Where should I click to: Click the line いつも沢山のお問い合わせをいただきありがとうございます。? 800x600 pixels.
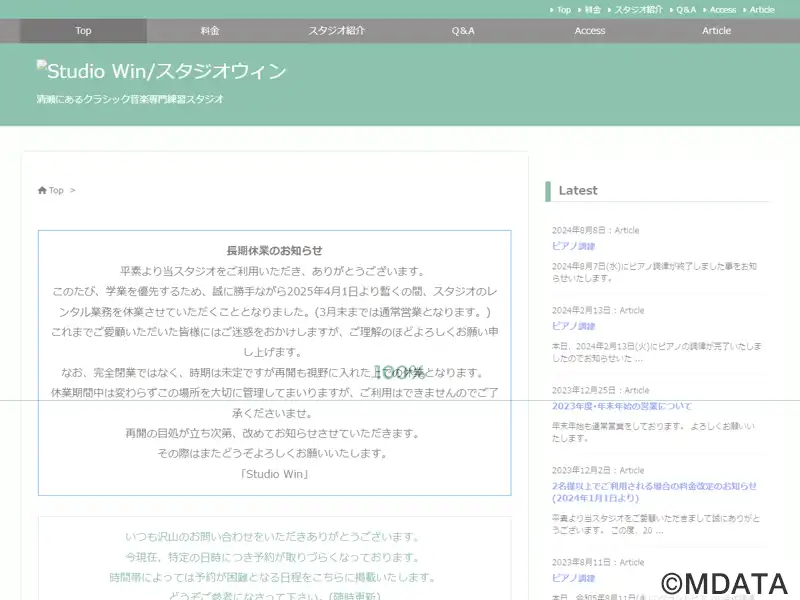click(x=274, y=537)
